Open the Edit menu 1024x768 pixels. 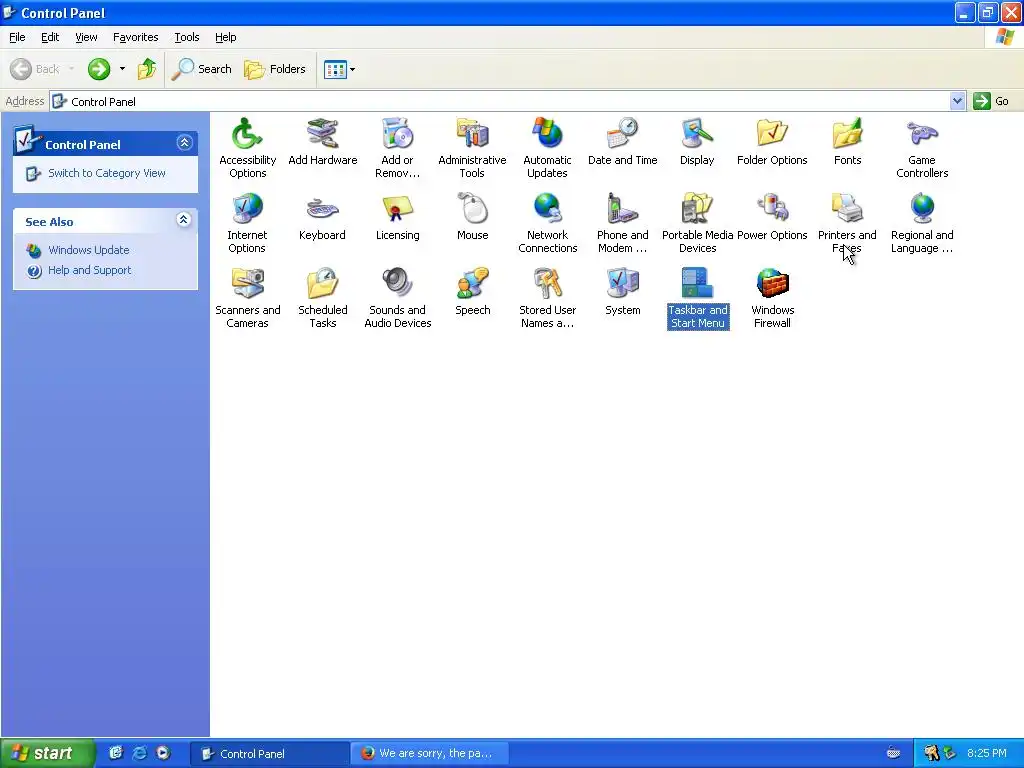tap(50, 37)
